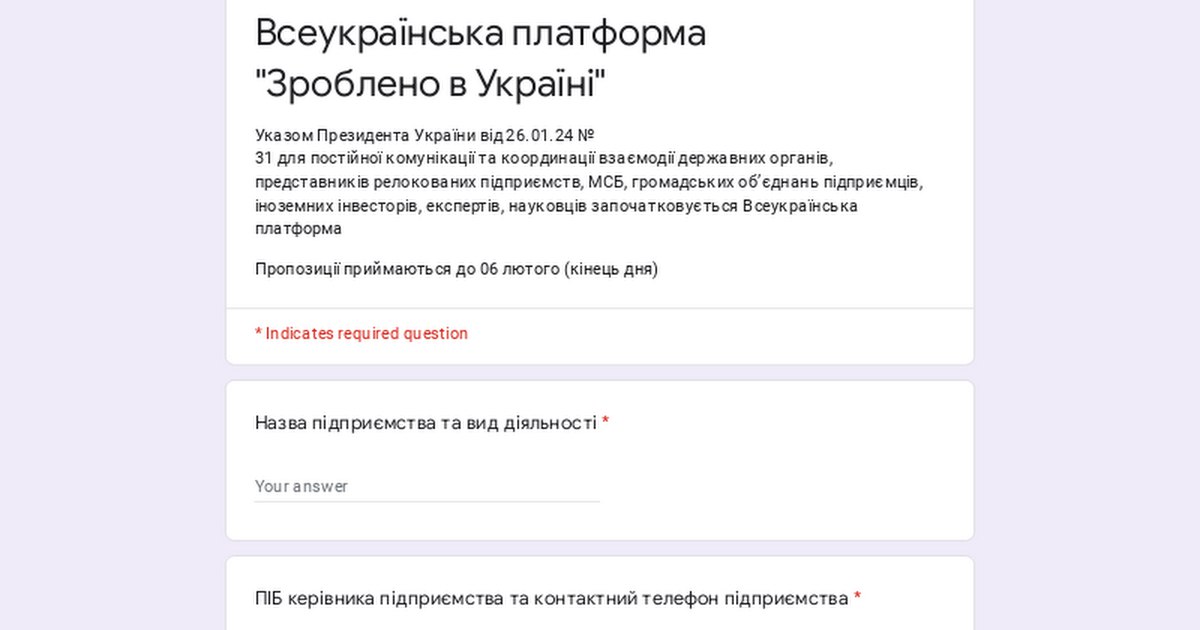Image resolution: width=1200 pixels, height=630 pixels.
Task: Click the "Your answer" field for enterprise name
Action: point(427,486)
